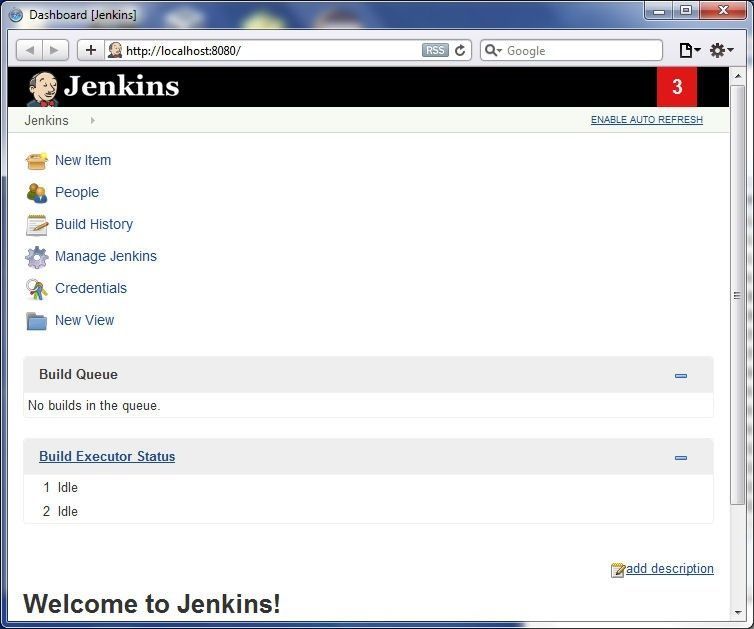Click the Build Queue panel title

(78, 374)
